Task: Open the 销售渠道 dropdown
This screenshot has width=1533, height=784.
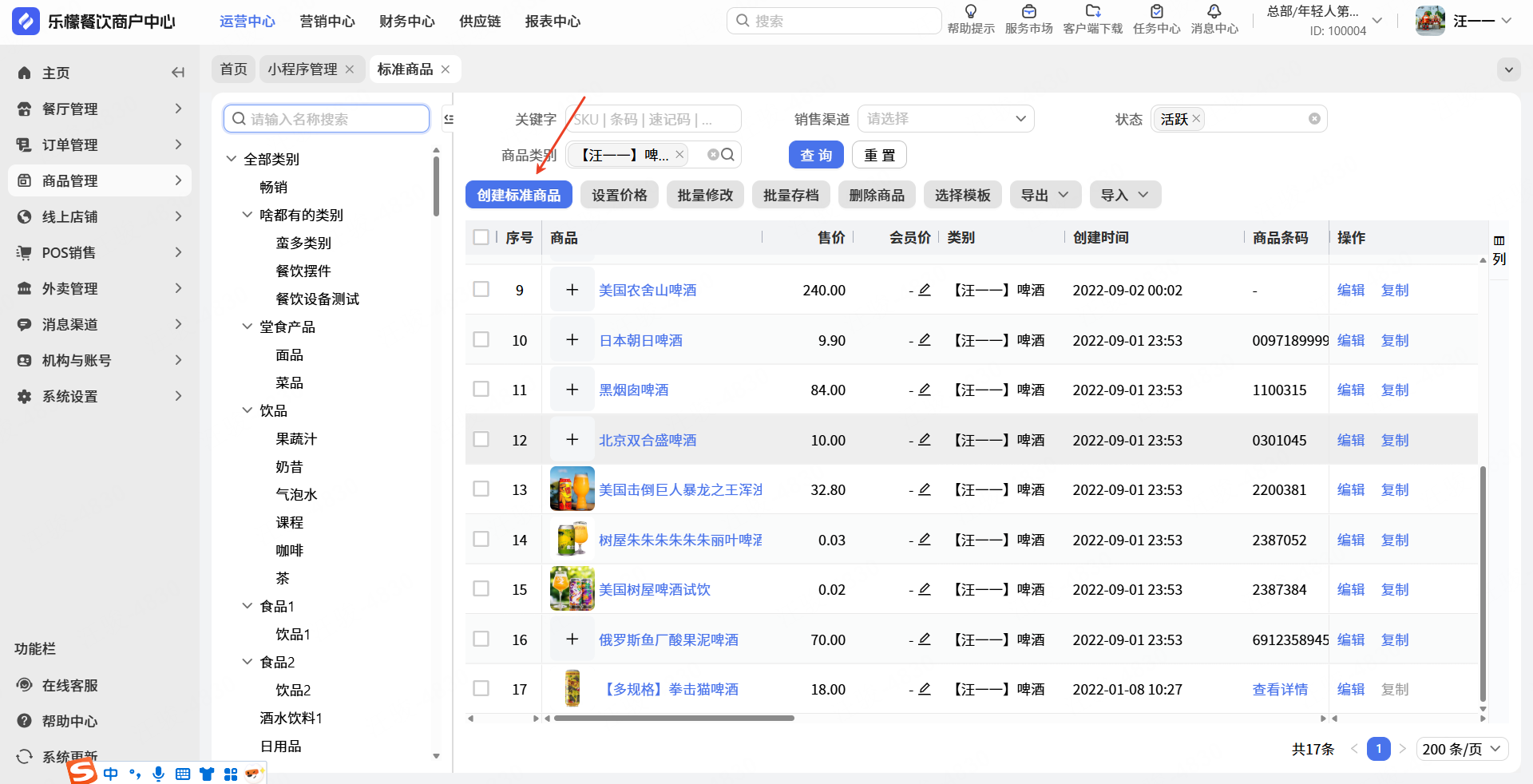Action: click(x=945, y=119)
